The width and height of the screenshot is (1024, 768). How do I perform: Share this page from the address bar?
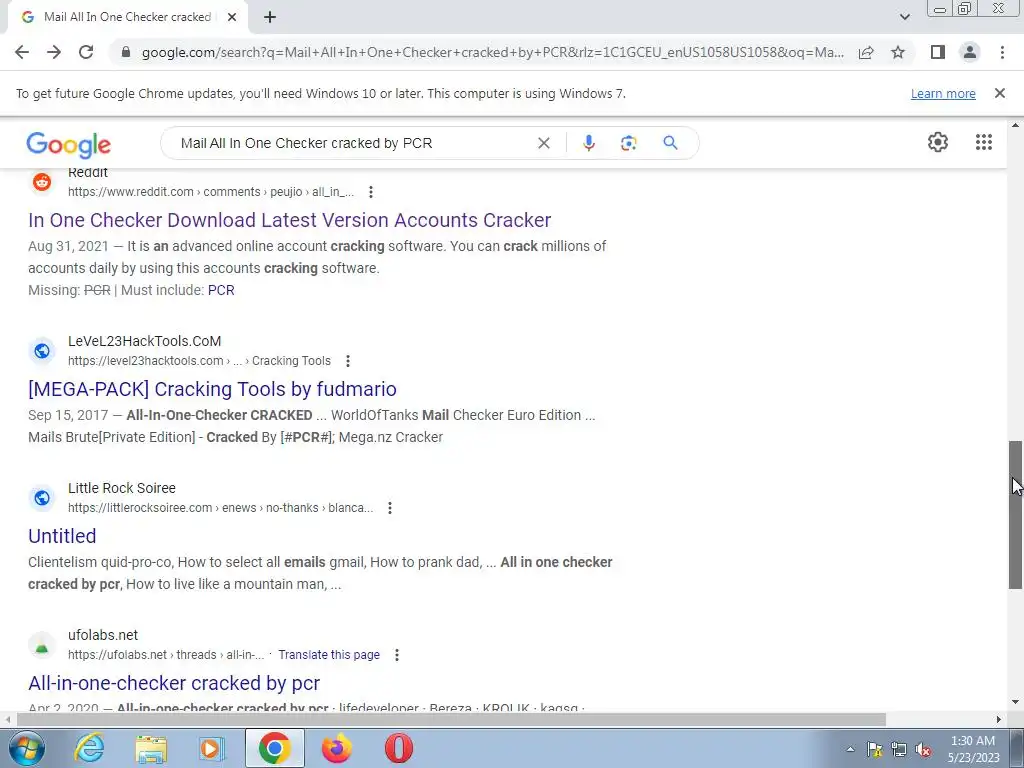tap(866, 52)
